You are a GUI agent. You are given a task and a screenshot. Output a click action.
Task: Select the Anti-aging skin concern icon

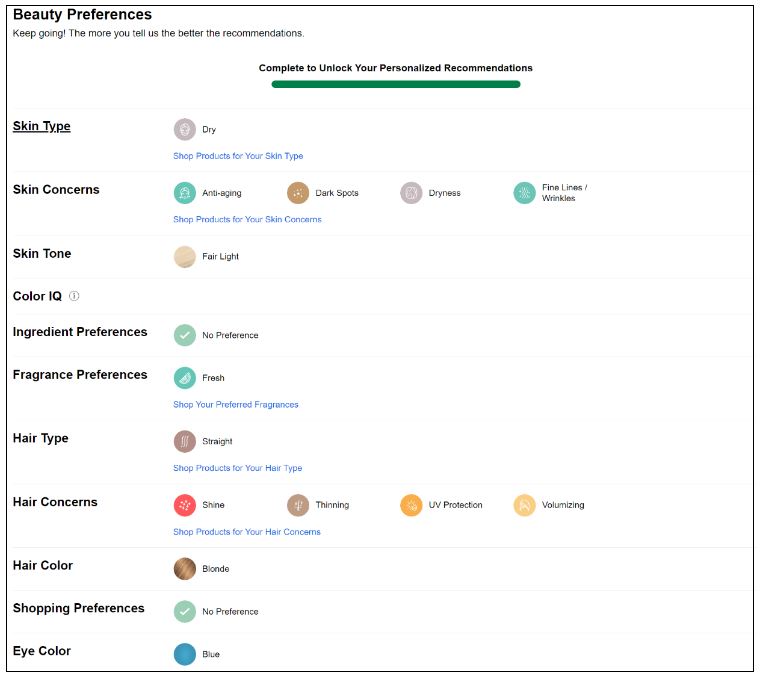[184, 193]
